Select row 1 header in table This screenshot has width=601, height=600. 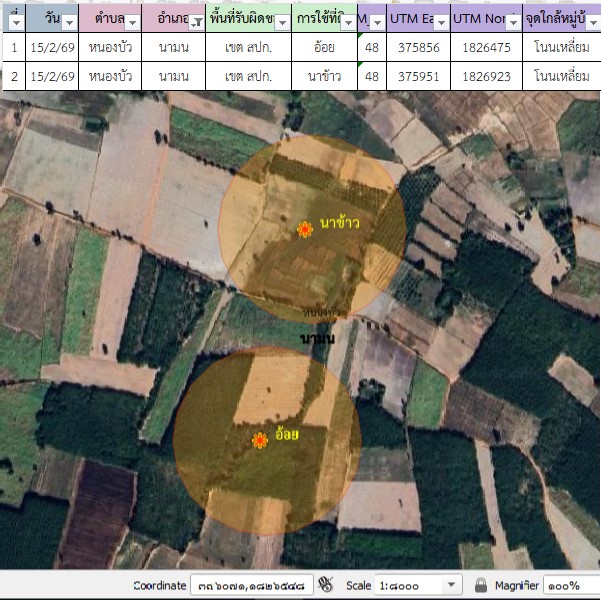(14, 47)
